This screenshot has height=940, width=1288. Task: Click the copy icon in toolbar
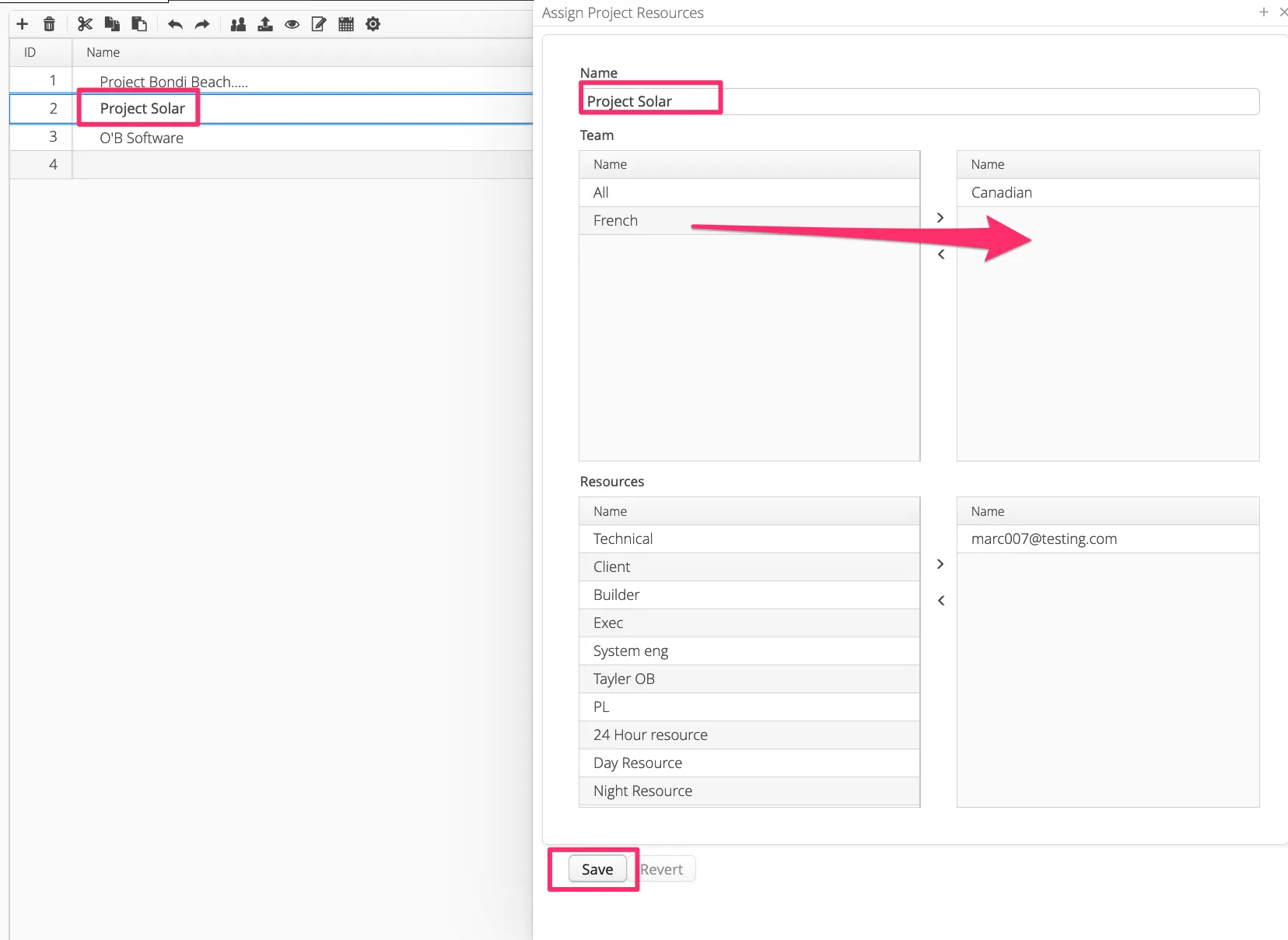coord(113,24)
